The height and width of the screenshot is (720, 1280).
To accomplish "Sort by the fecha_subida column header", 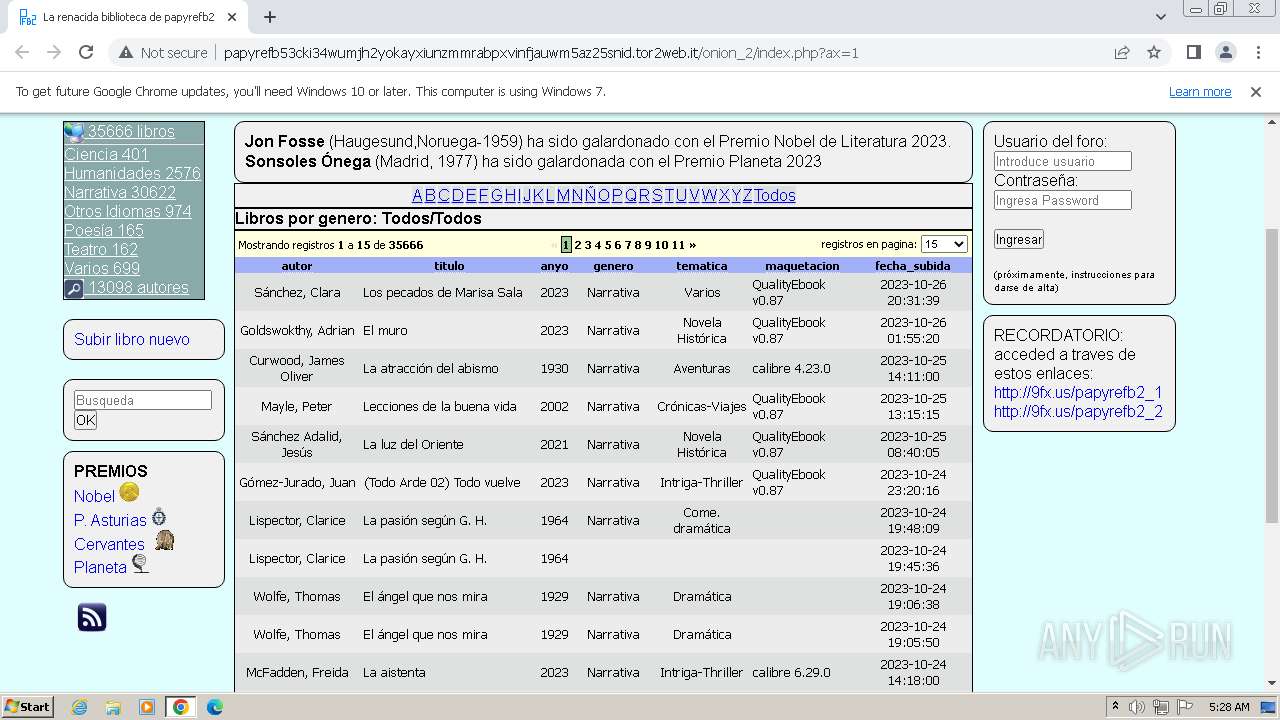I will [912, 266].
